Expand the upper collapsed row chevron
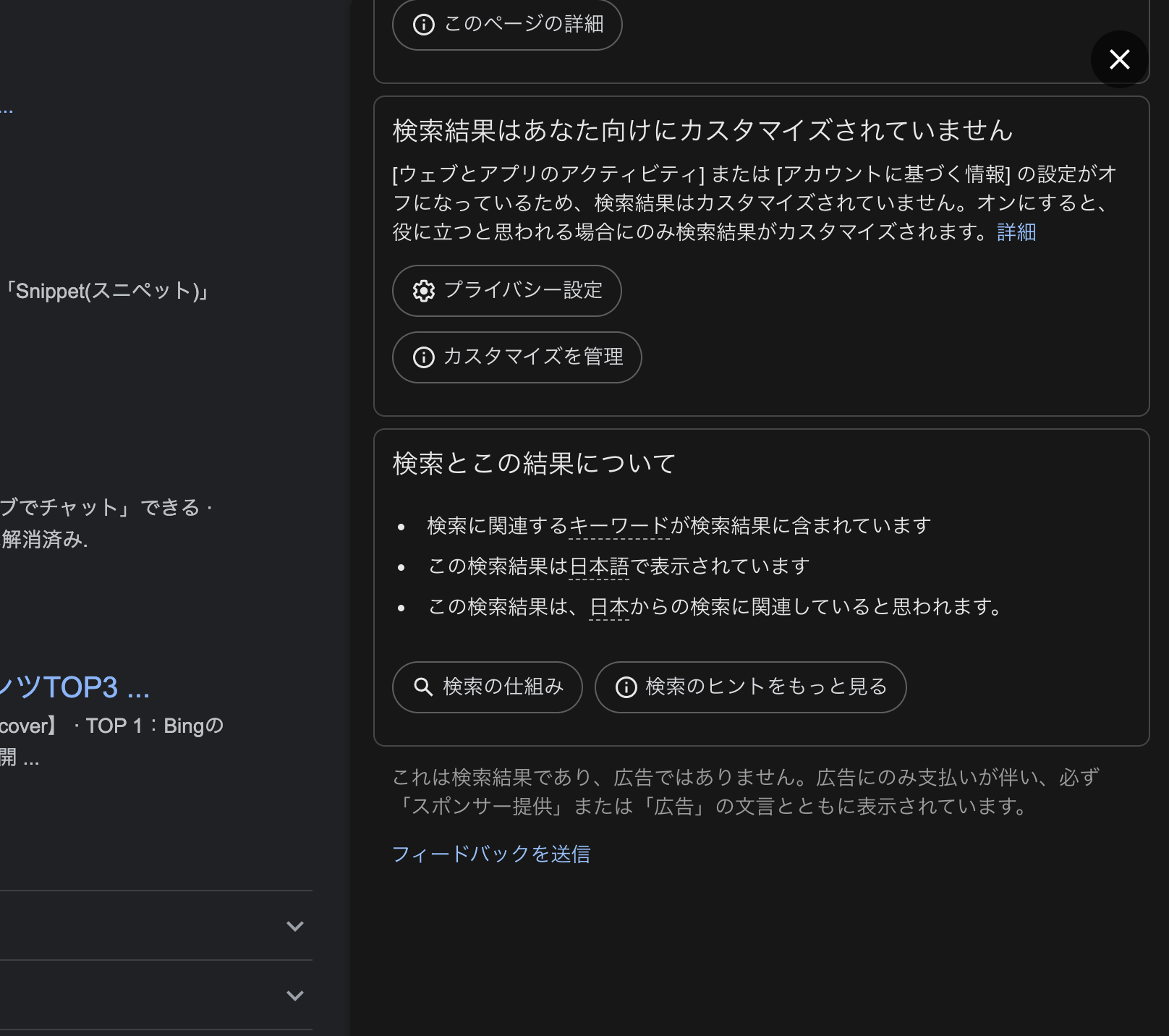Image resolution: width=1169 pixels, height=1036 pixels. (x=294, y=926)
